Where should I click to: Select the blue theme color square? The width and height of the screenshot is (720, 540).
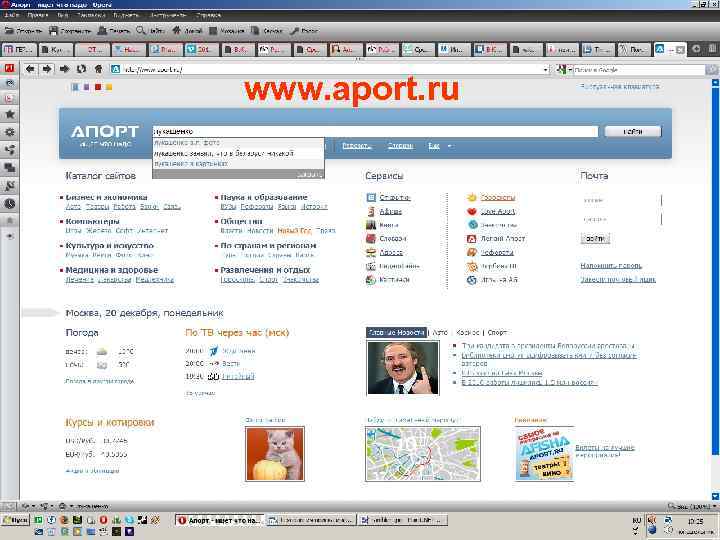75,87
